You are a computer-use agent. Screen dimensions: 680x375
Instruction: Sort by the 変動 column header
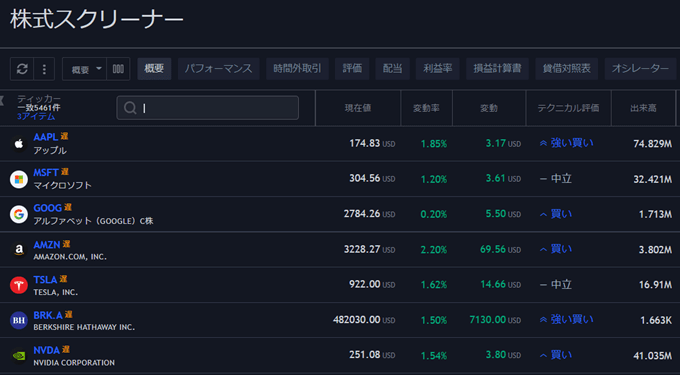(x=489, y=108)
